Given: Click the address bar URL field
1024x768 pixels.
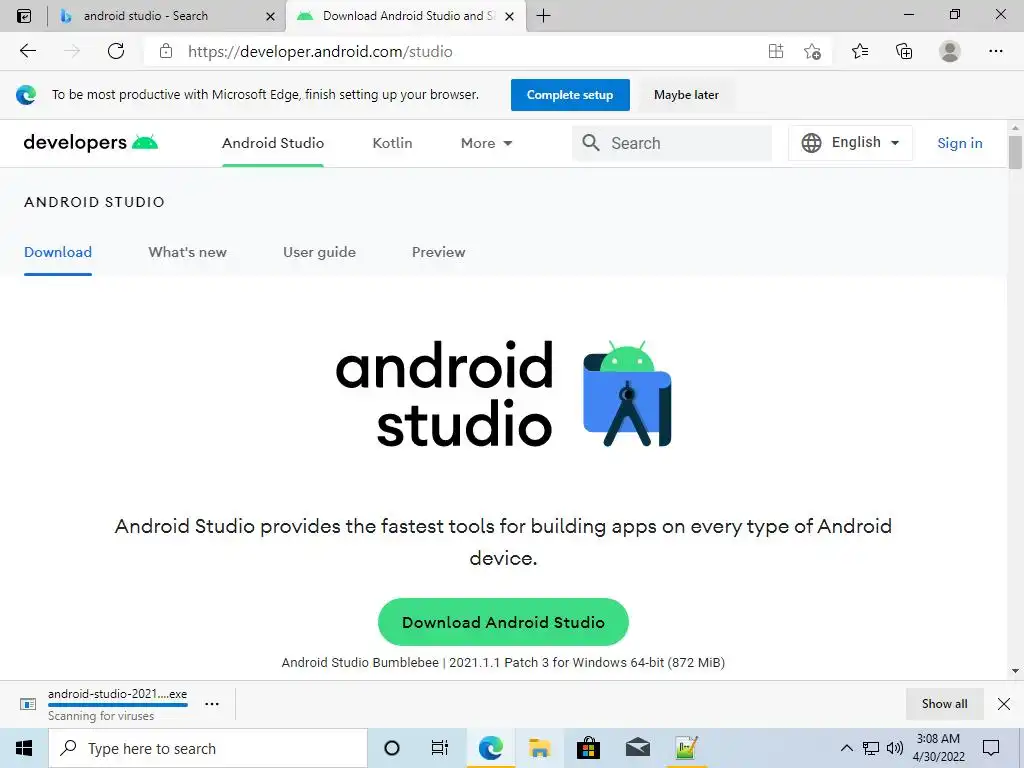Looking at the screenshot, I should coord(470,51).
